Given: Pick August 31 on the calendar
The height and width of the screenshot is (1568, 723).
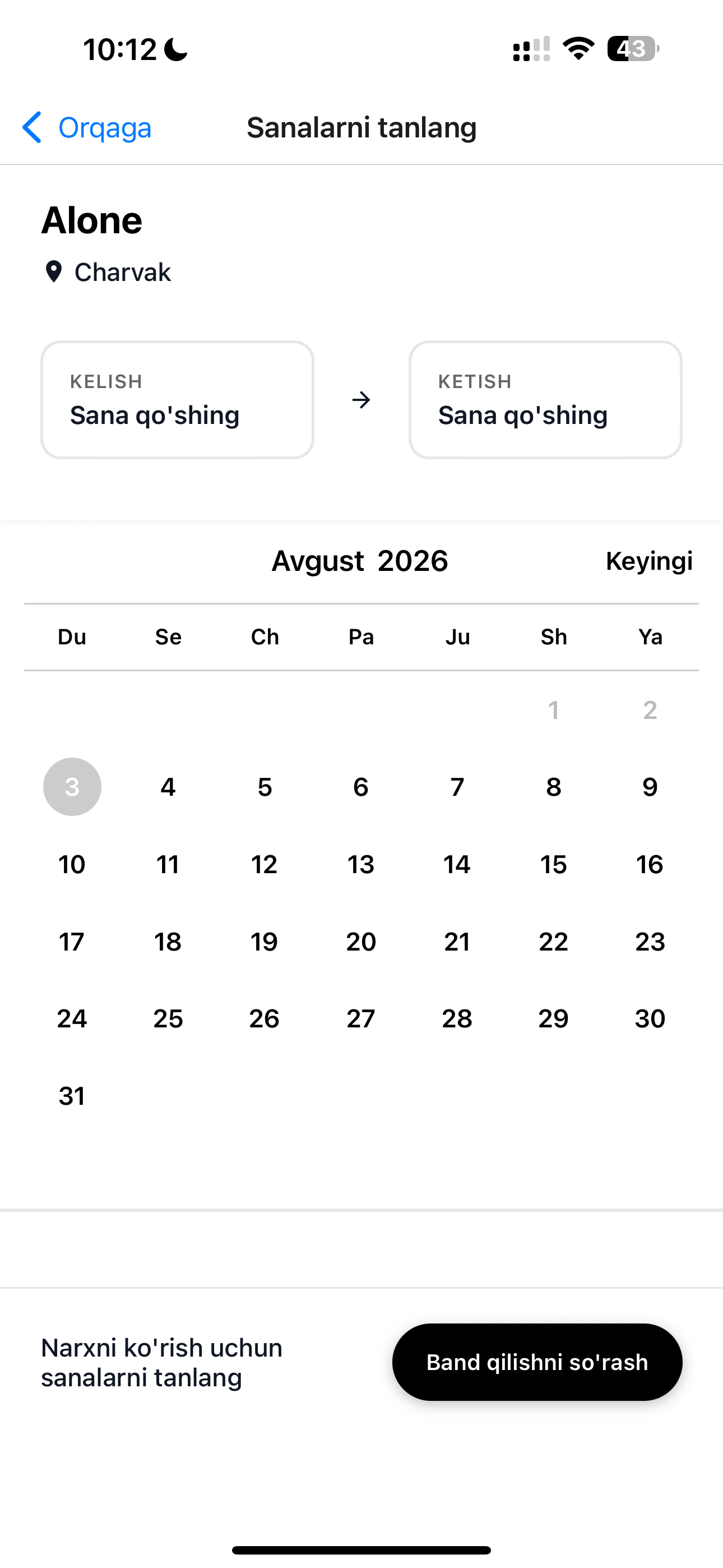Looking at the screenshot, I should (72, 1096).
